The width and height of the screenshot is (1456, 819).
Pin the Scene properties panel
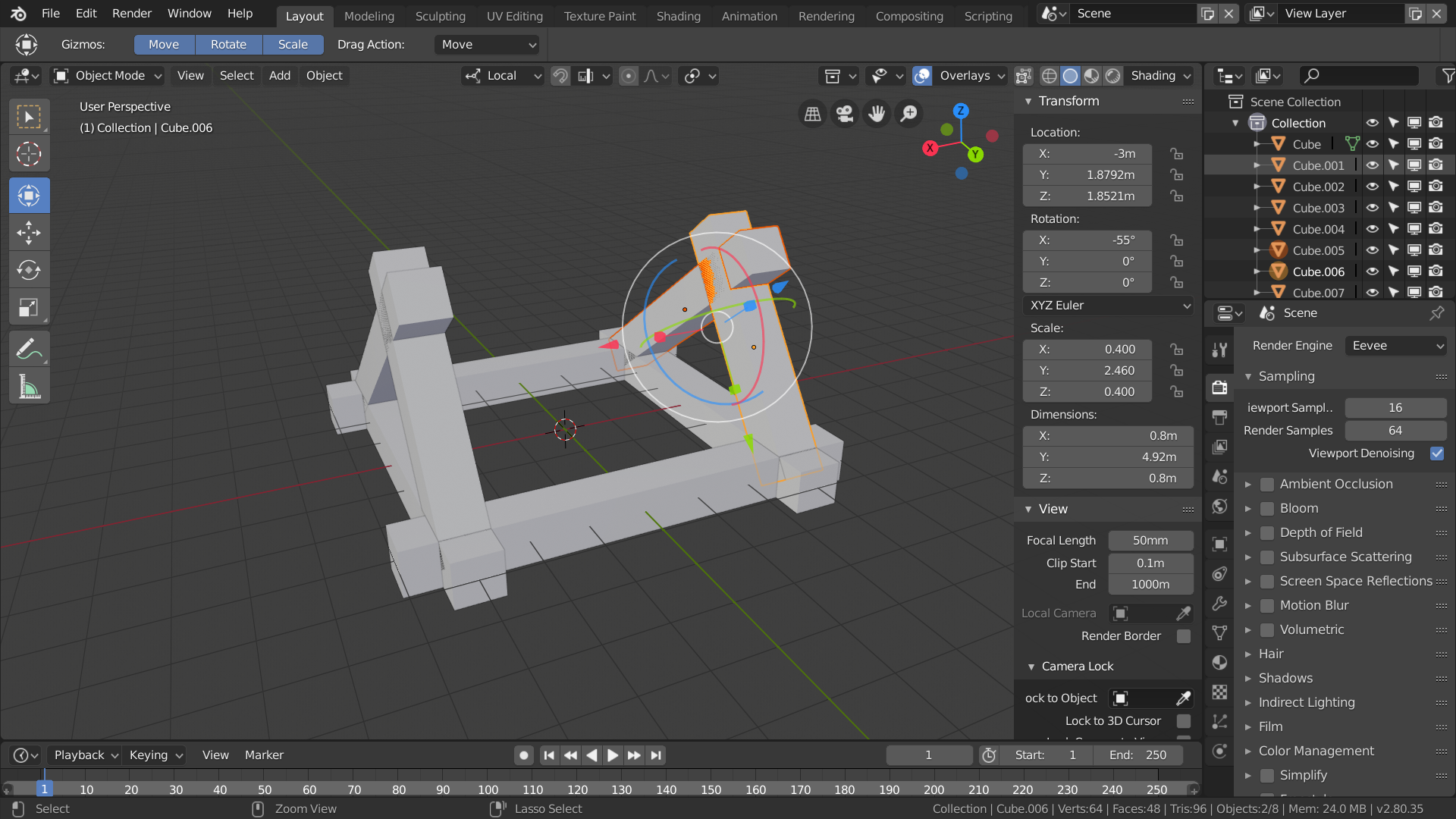(1436, 313)
